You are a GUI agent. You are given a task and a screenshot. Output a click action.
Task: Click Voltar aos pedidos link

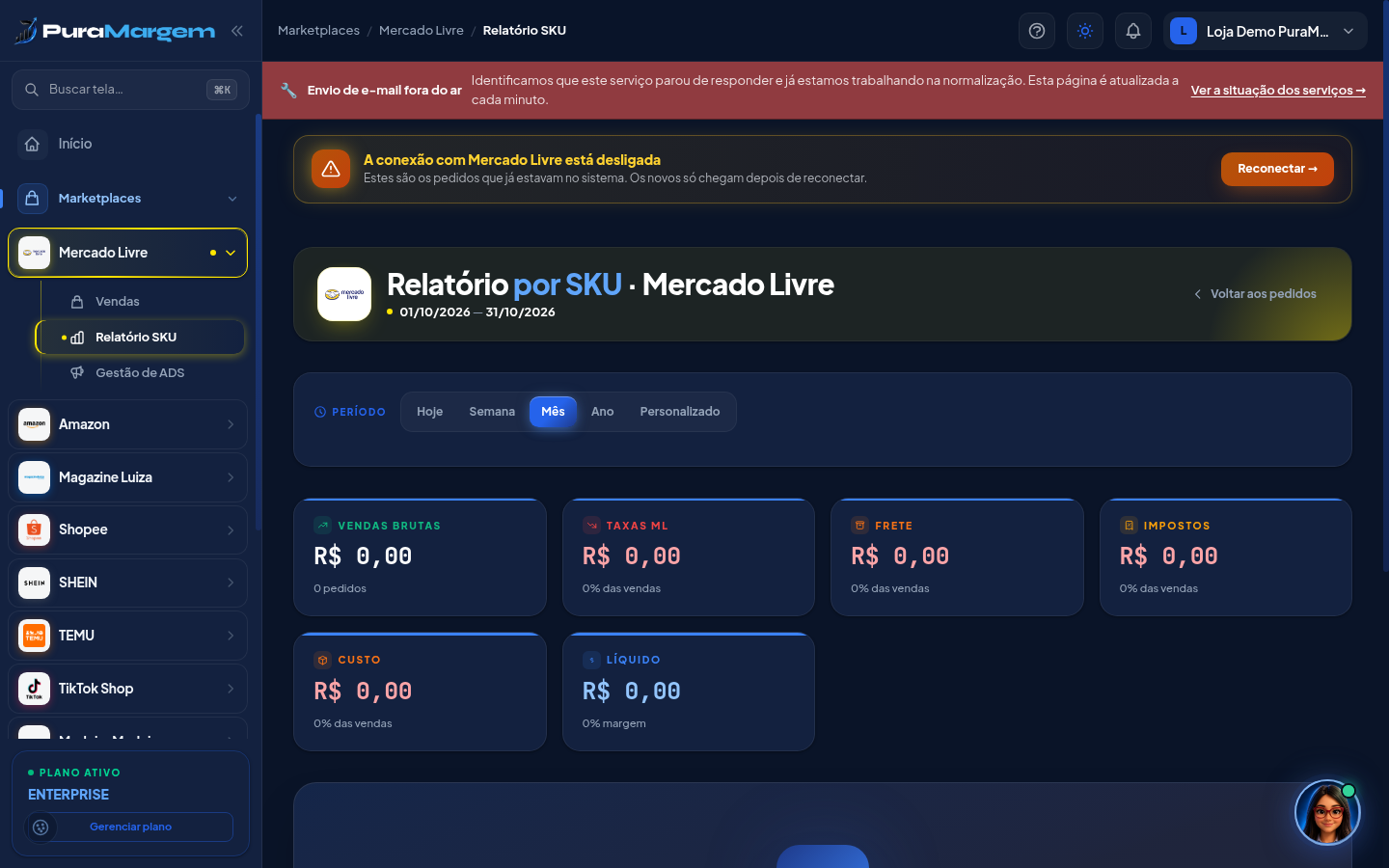coord(1255,294)
